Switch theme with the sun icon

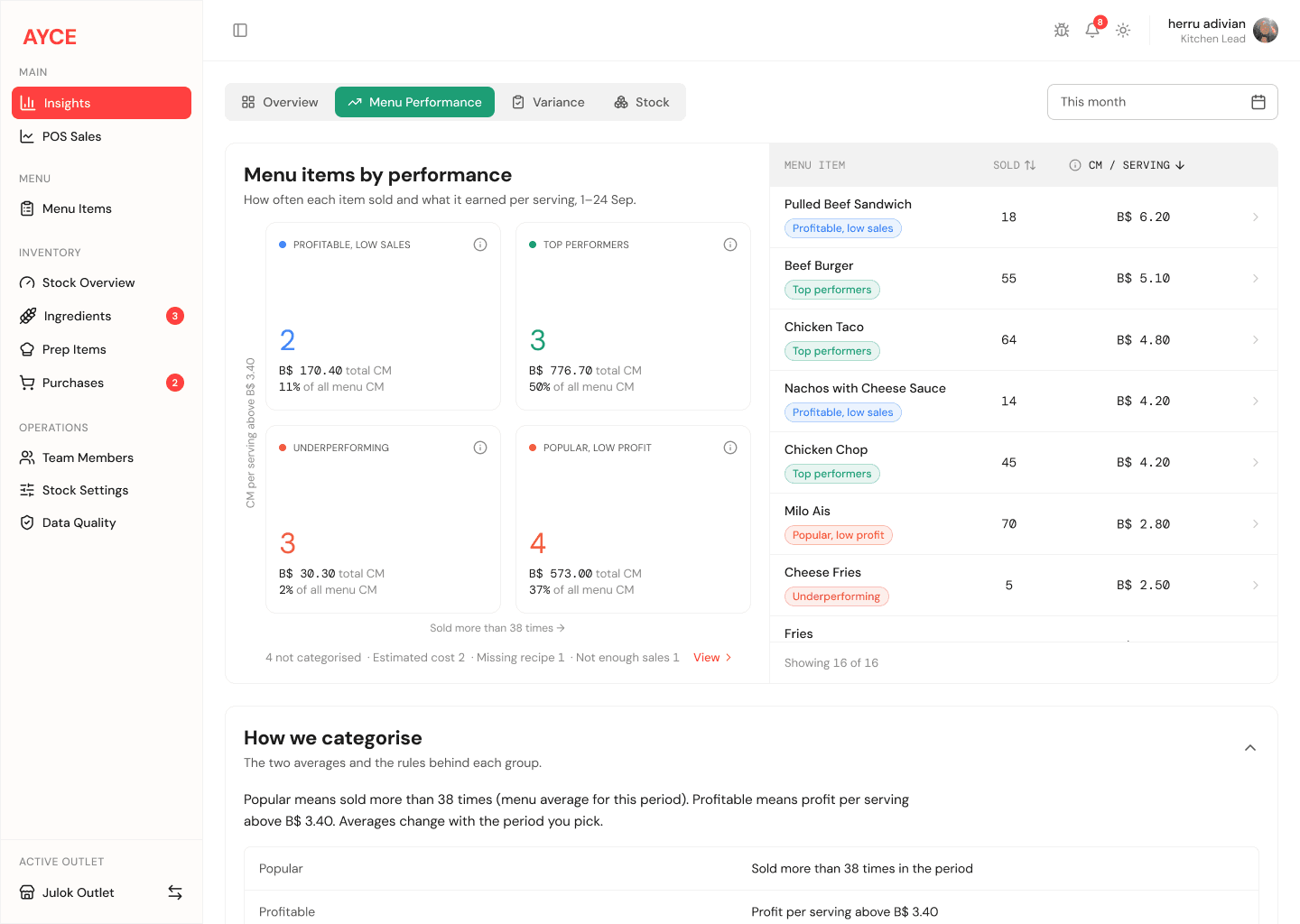coord(1123,31)
